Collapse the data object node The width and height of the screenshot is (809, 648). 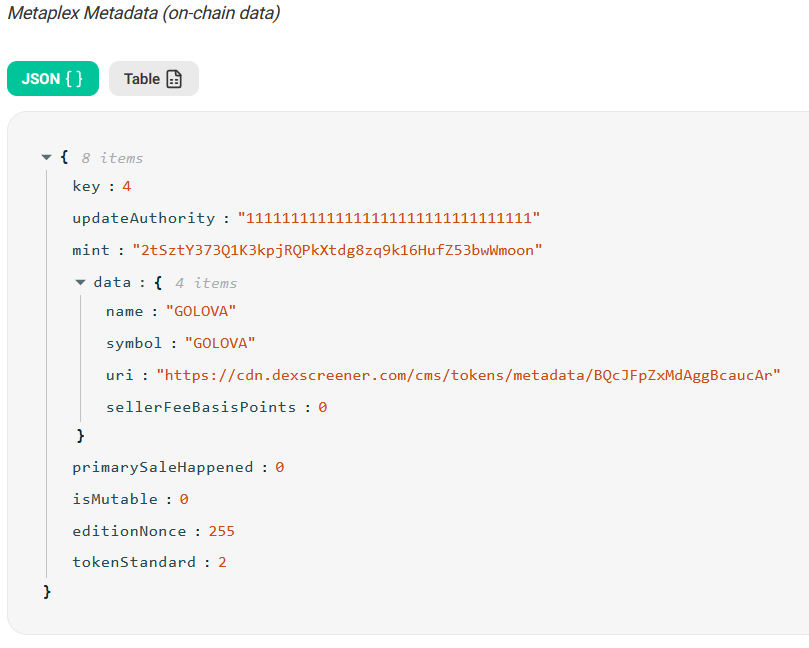click(x=80, y=283)
